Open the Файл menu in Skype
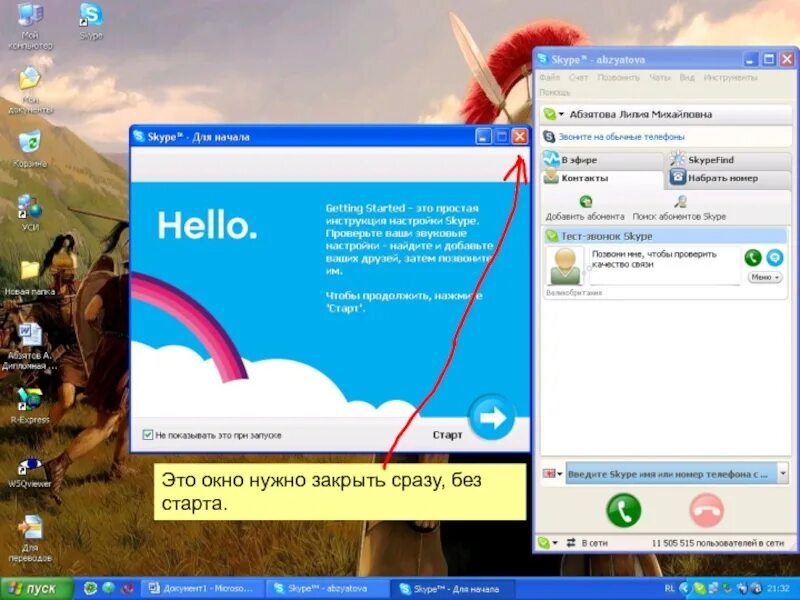800x600 pixels. click(549, 78)
